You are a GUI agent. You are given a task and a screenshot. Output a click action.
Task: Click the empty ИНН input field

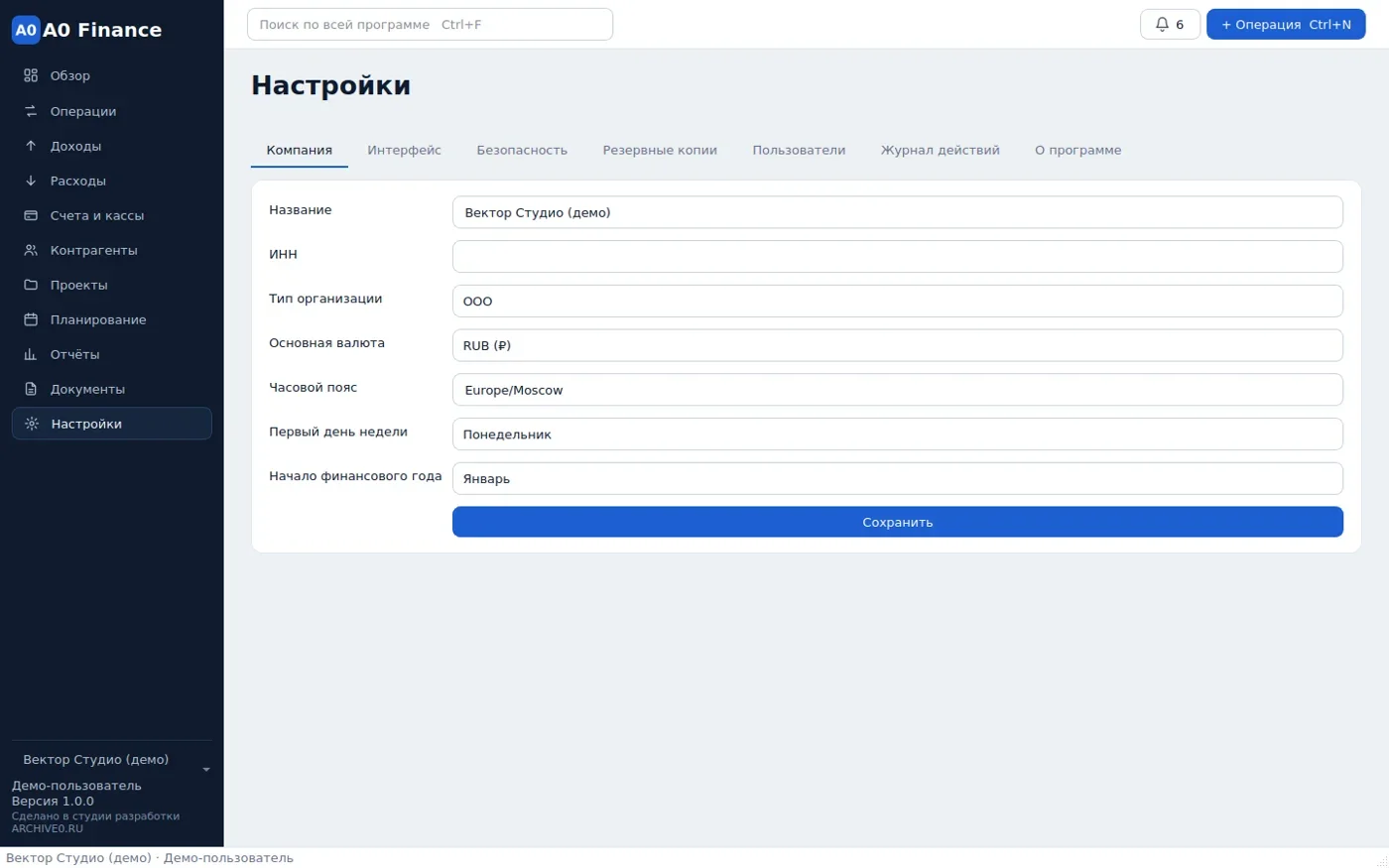tap(898, 256)
